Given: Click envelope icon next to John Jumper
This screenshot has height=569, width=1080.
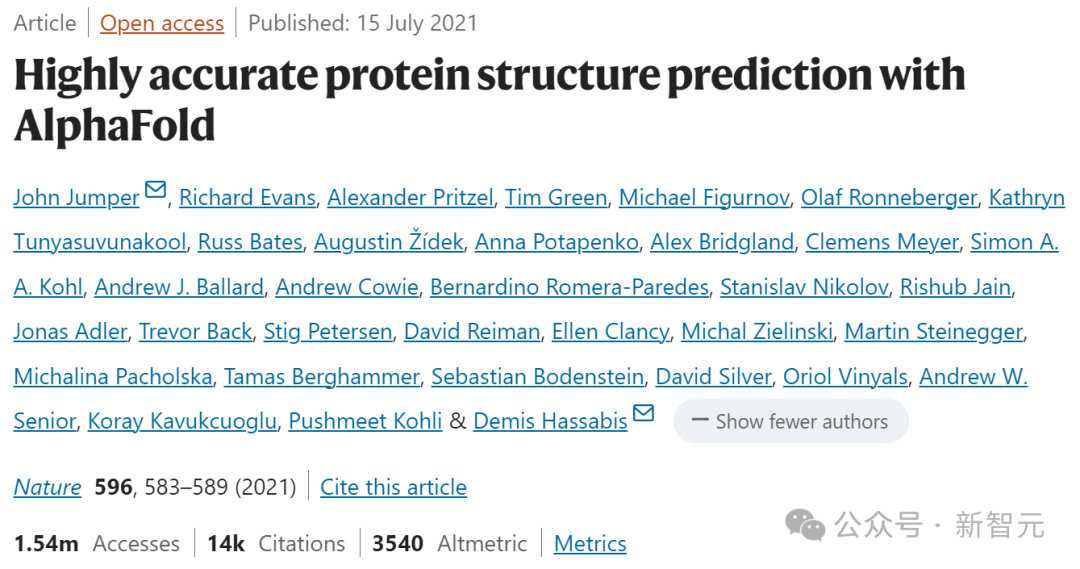Looking at the screenshot, I should tap(155, 190).
